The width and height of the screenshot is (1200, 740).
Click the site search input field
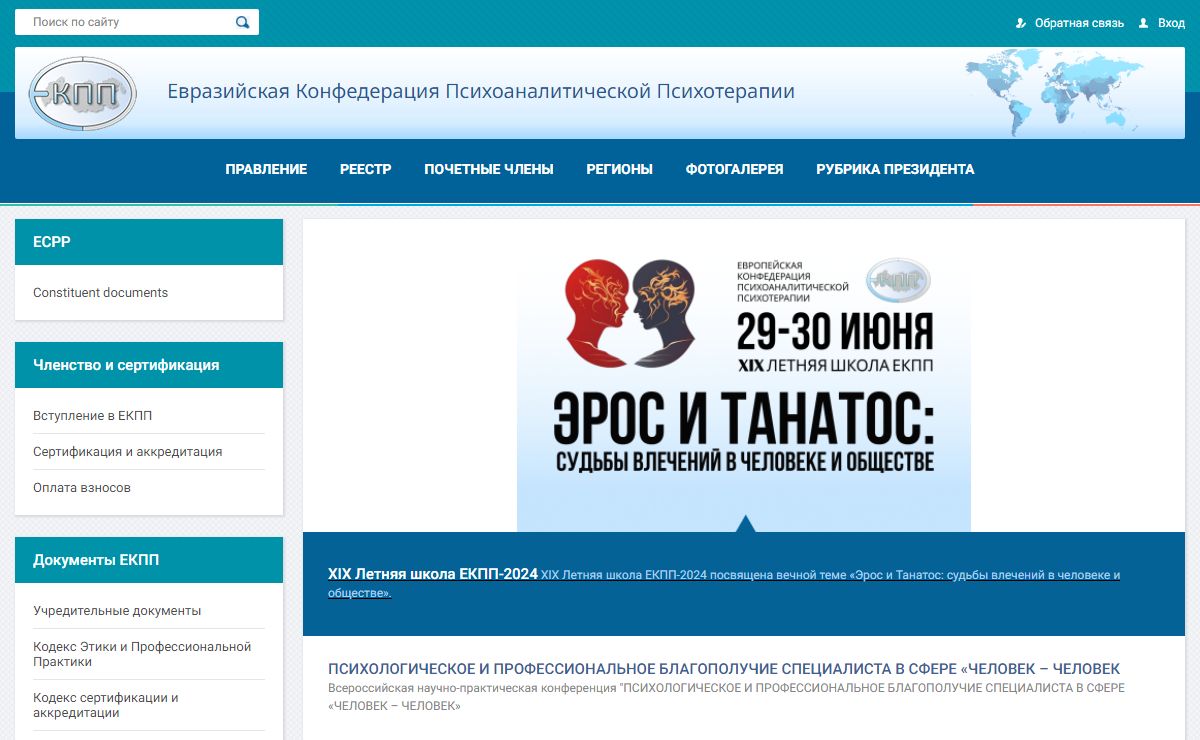point(136,22)
